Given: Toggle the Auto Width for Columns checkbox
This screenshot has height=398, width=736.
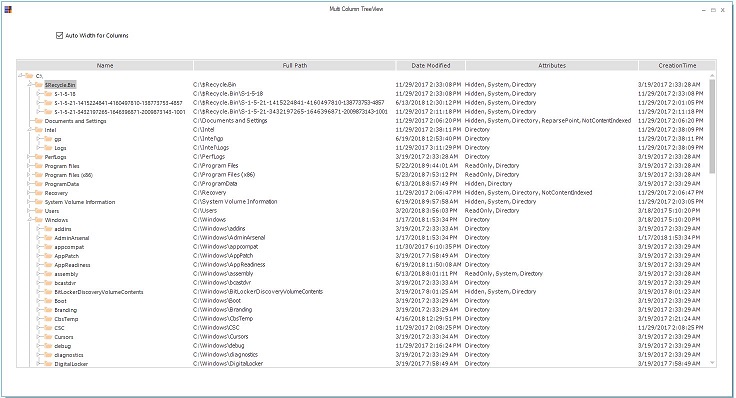Looking at the screenshot, I should click(x=59, y=35).
